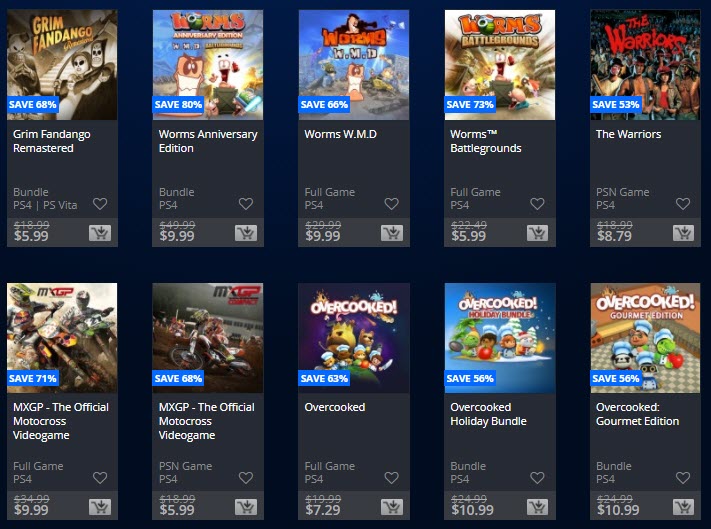711x529 pixels.
Task: Open the Worms Battlegrounds title link
Action: tap(486, 141)
